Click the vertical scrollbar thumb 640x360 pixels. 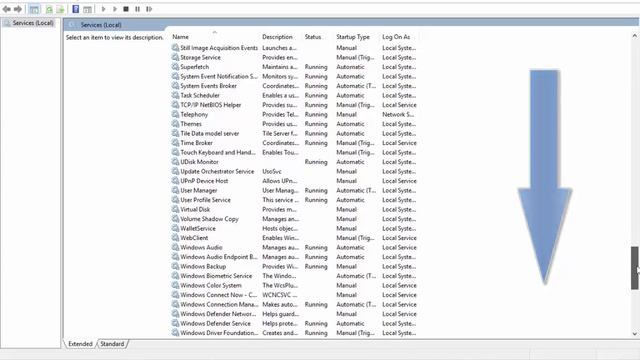[x=635, y=268]
